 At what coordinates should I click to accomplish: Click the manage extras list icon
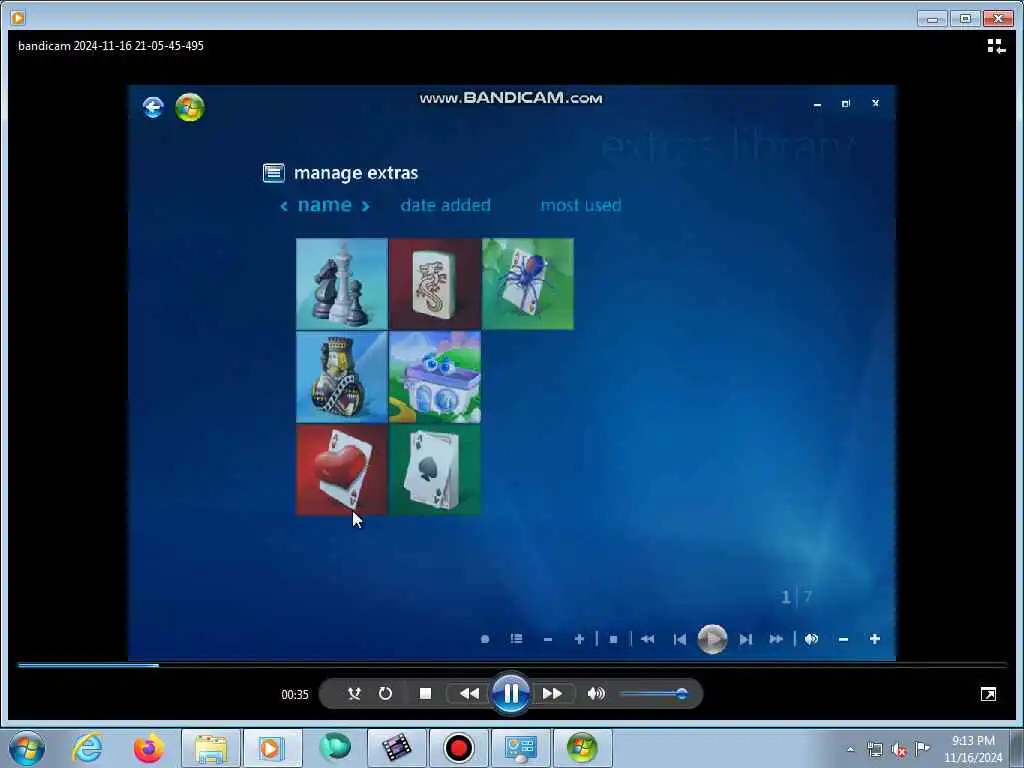point(274,173)
